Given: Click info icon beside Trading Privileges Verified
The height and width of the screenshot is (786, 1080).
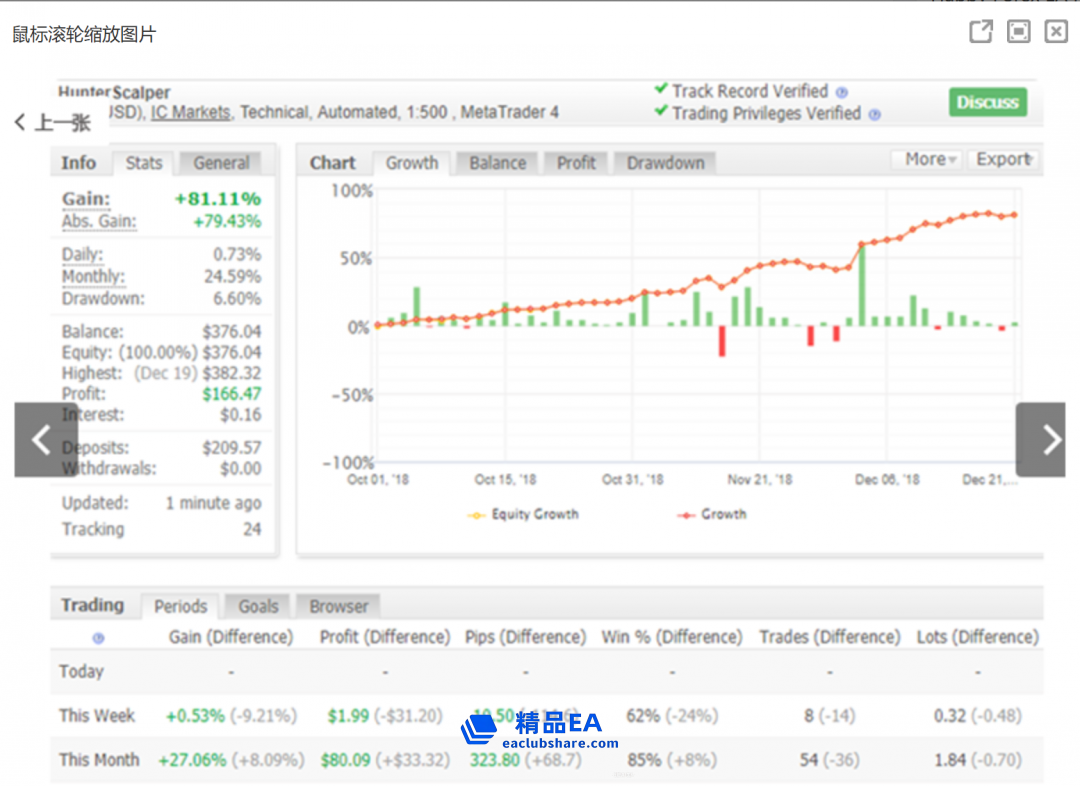Looking at the screenshot, I should tap(875, 115).
